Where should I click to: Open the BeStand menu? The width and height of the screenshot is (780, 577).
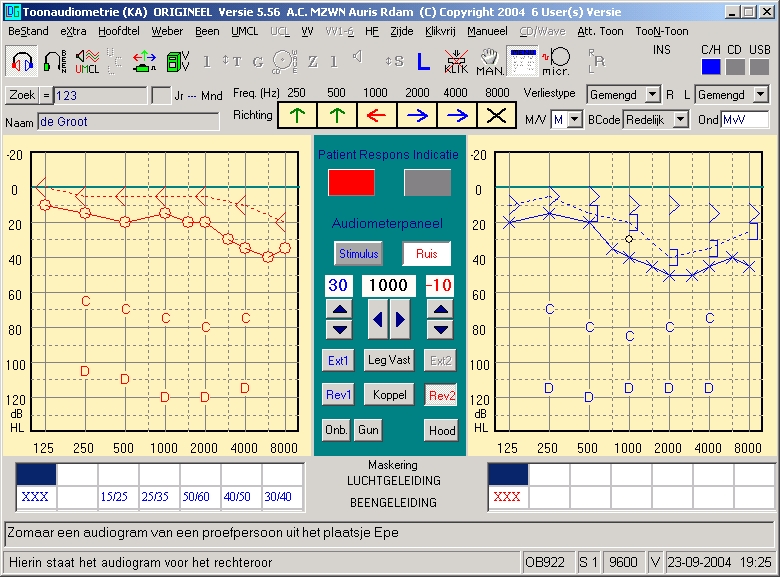(28, 31)
